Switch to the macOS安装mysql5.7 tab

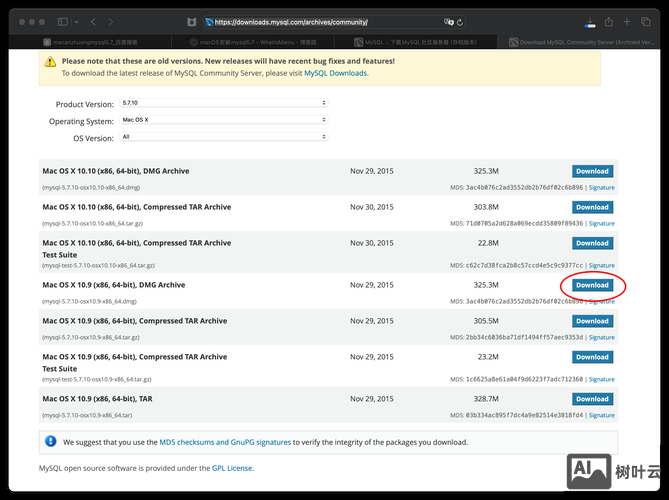tap(251, 42)
